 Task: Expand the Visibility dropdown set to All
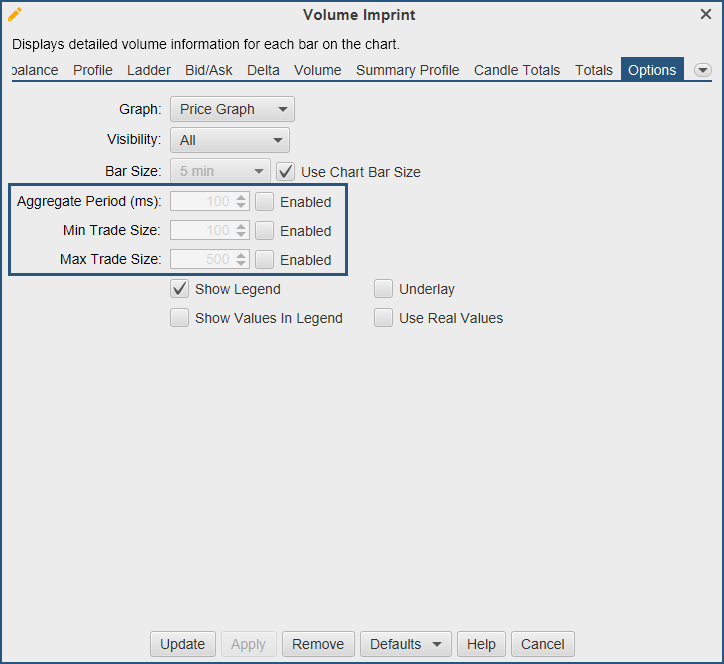coord(230,140)
